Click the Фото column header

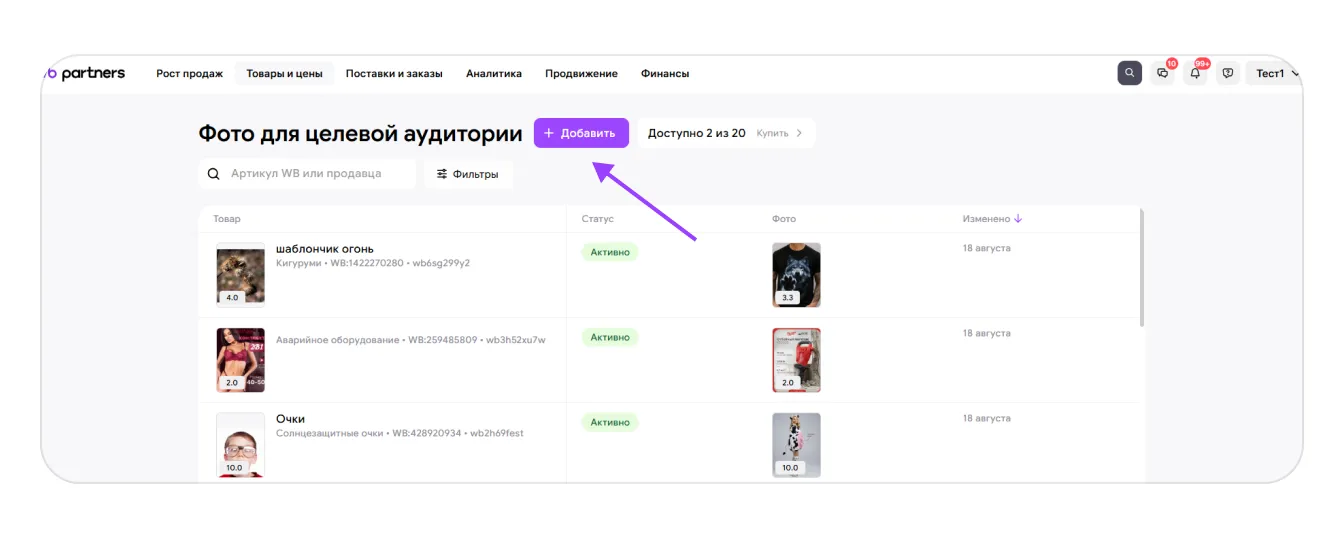[x=784, y=218]
